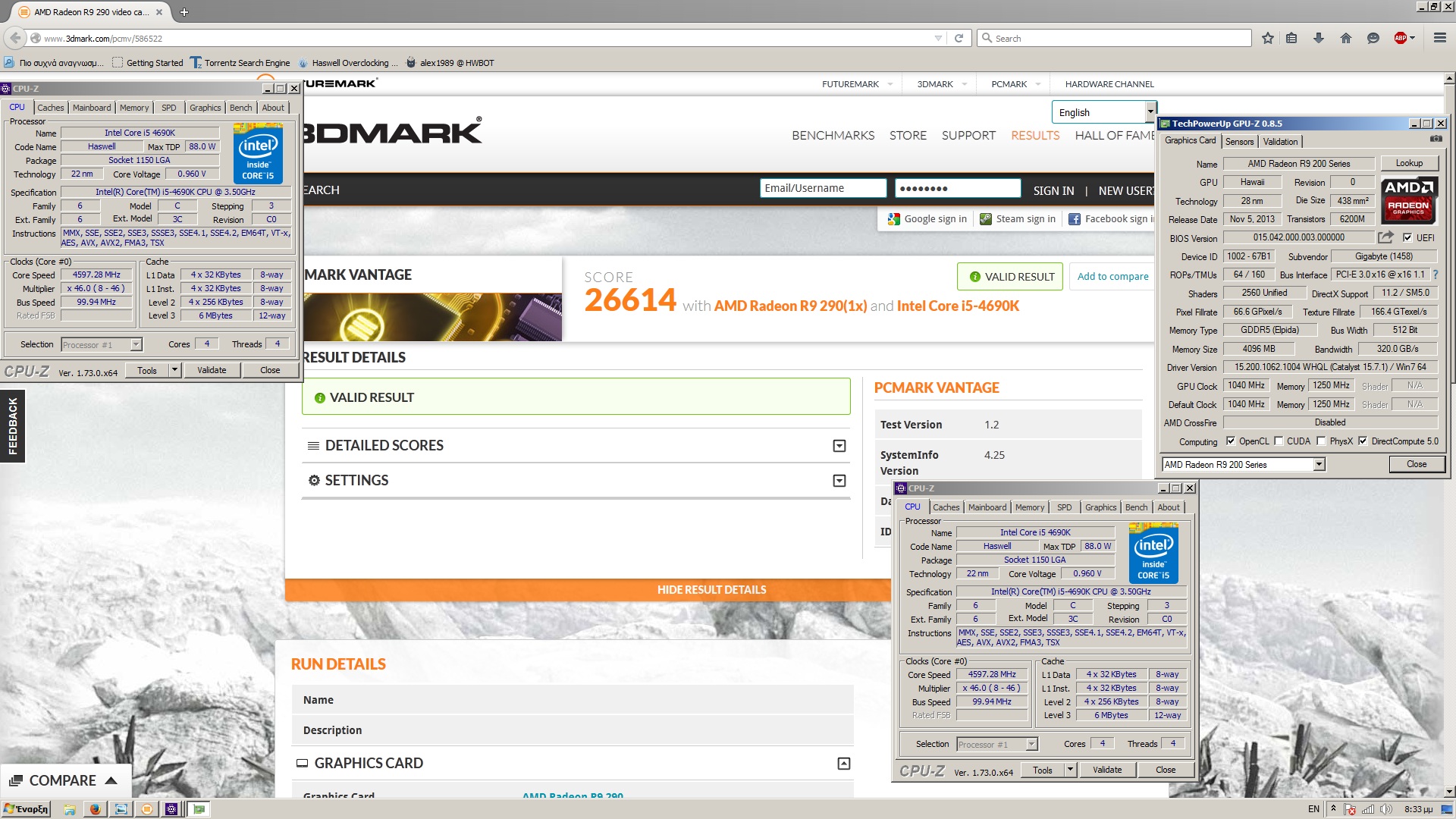Open the bookmarks list icon in browser toolbar
Screen dimensions: 1456x819
pos(1291,38)
